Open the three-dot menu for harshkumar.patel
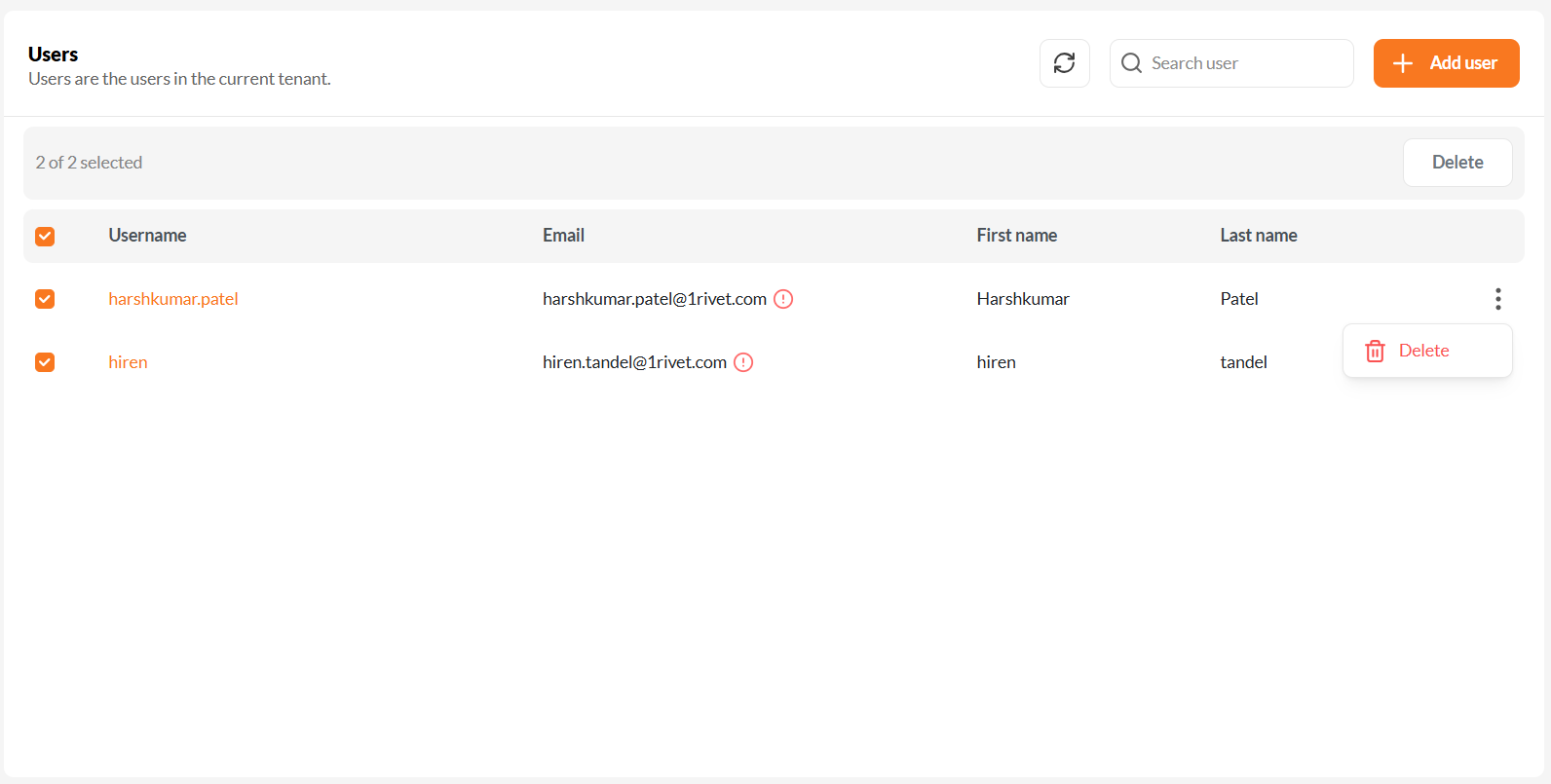Viewport: 1551px width, 784px height. [1497, 299]
